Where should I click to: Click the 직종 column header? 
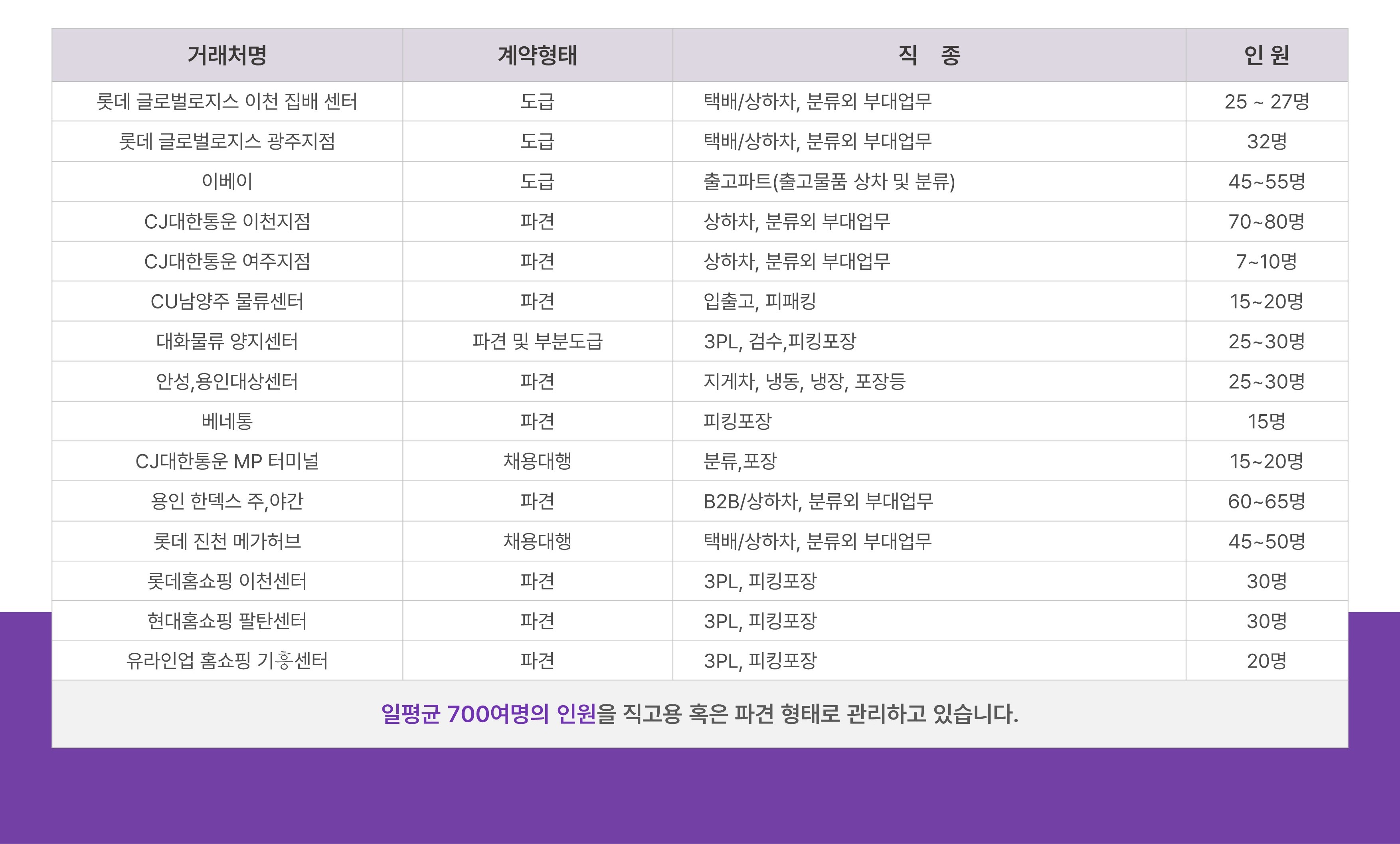tap(929, 55)
